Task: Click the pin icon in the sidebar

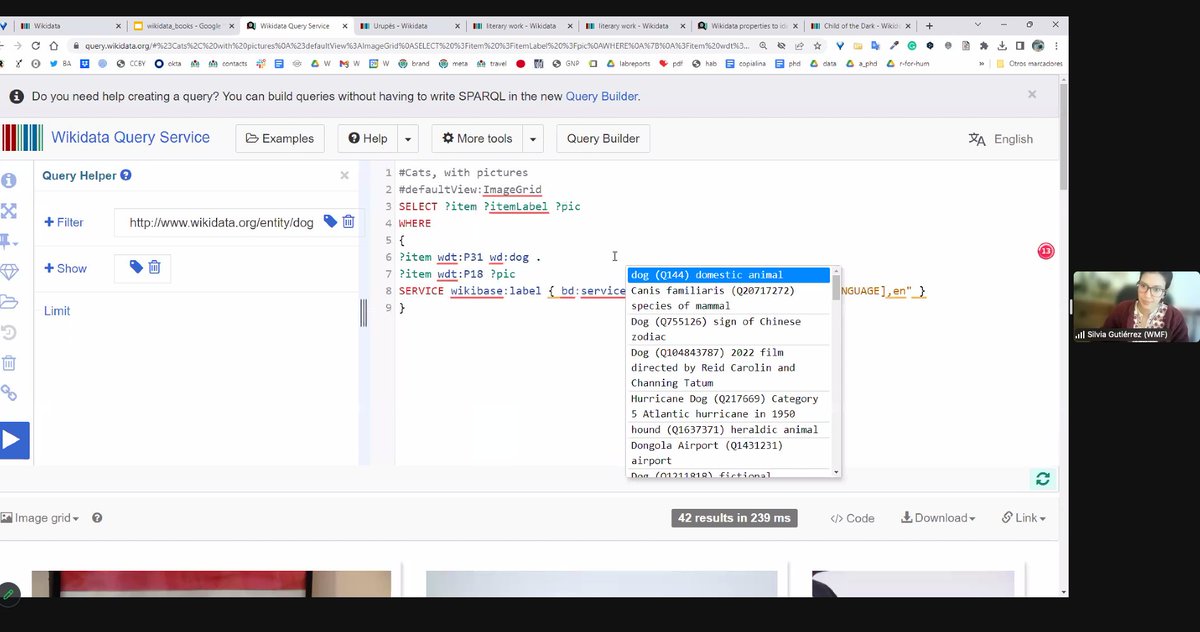Action: click(x=9, y=241)
